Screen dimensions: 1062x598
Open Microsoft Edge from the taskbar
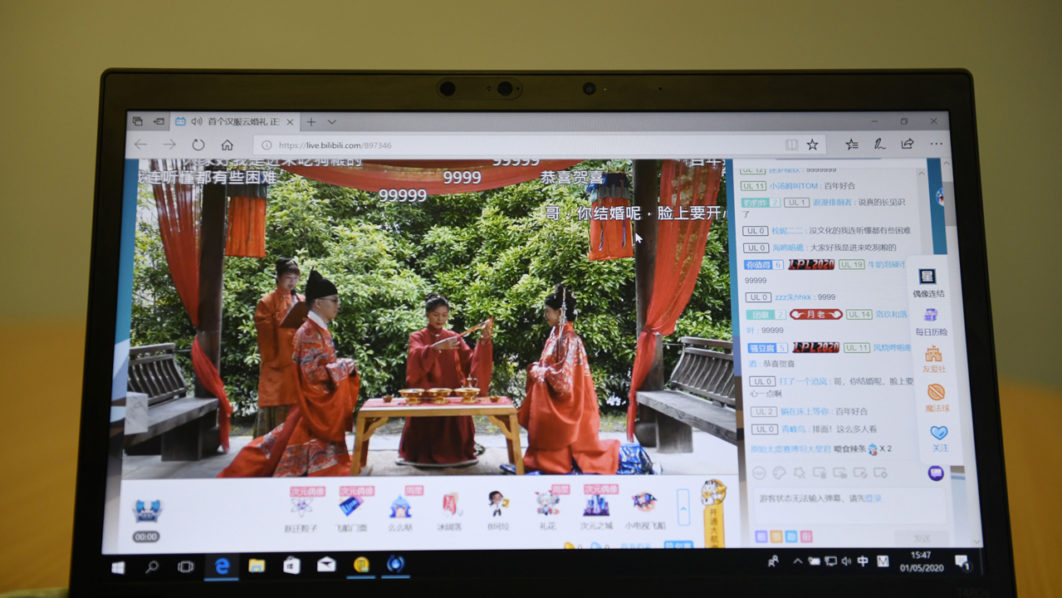(x=222, y=565)
